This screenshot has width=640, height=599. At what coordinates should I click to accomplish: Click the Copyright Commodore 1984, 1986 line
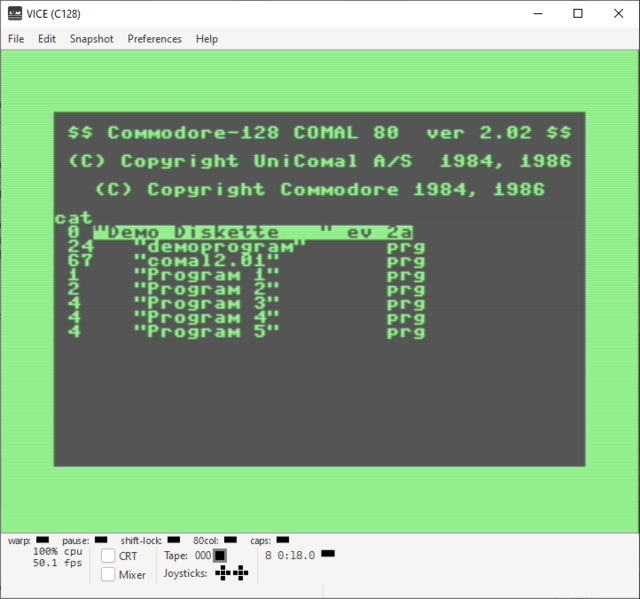320,190
